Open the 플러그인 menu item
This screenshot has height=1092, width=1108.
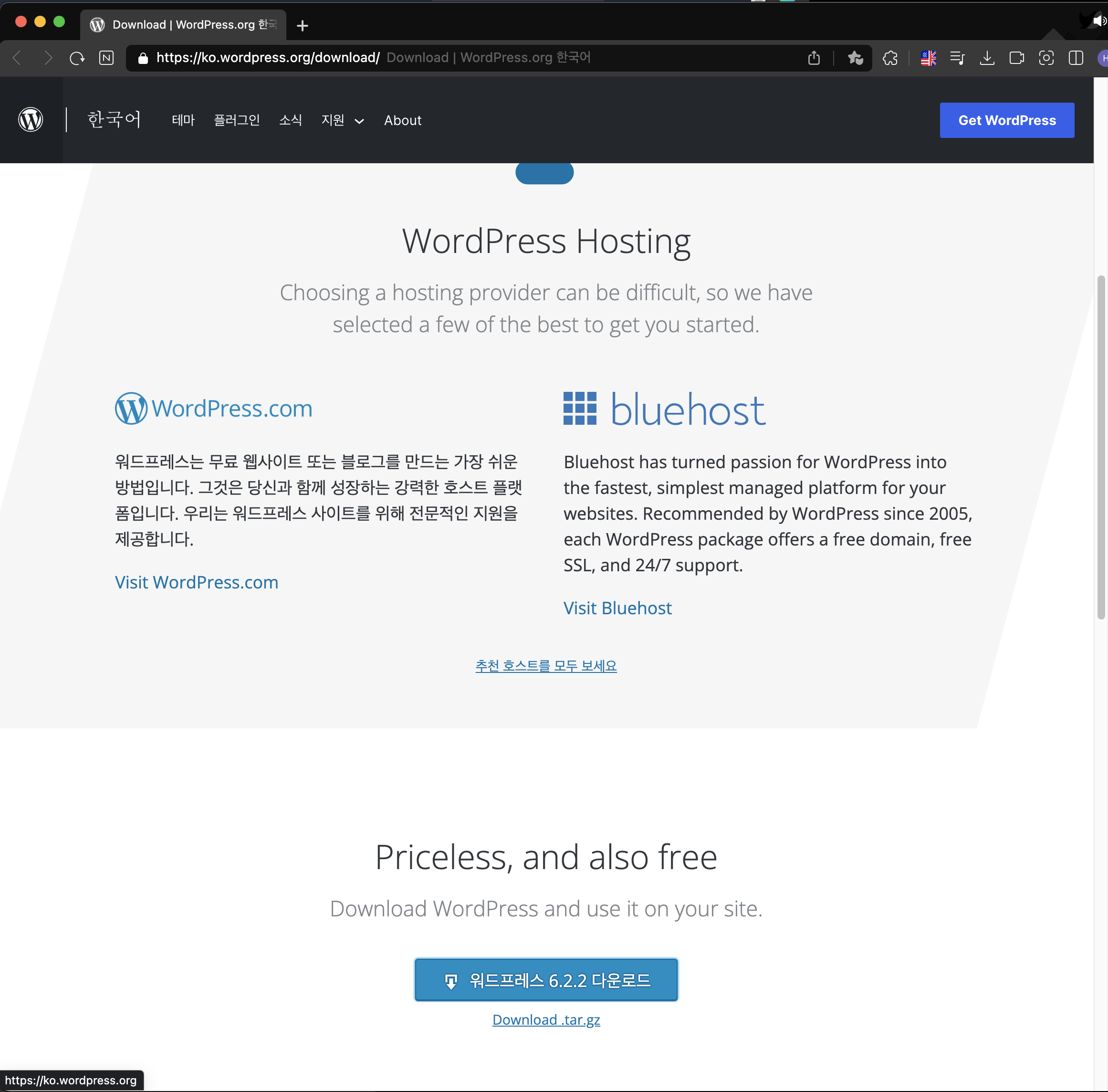click(236, 120)
